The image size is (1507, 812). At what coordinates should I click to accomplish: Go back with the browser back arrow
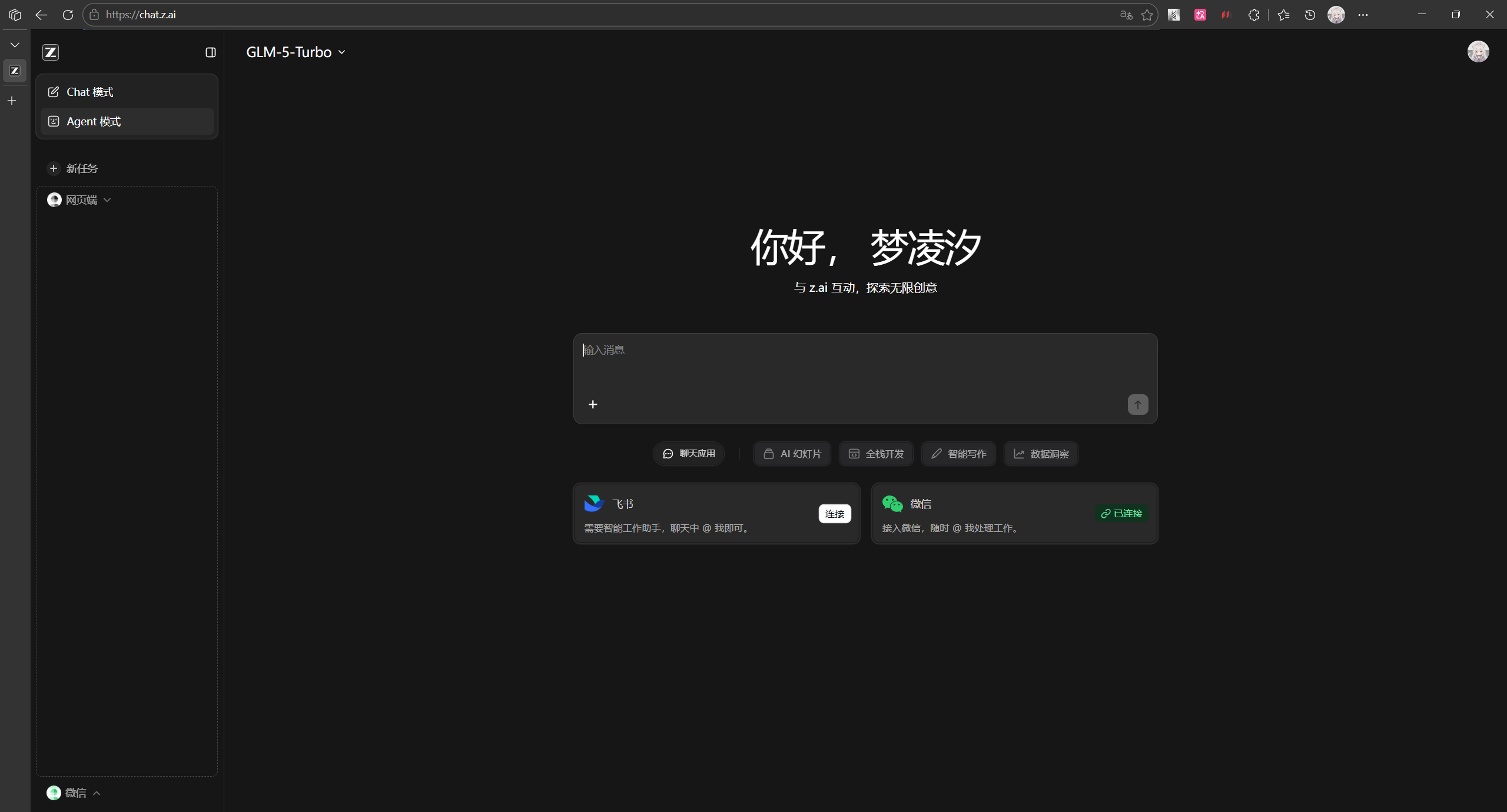click(x=41, y=15)
